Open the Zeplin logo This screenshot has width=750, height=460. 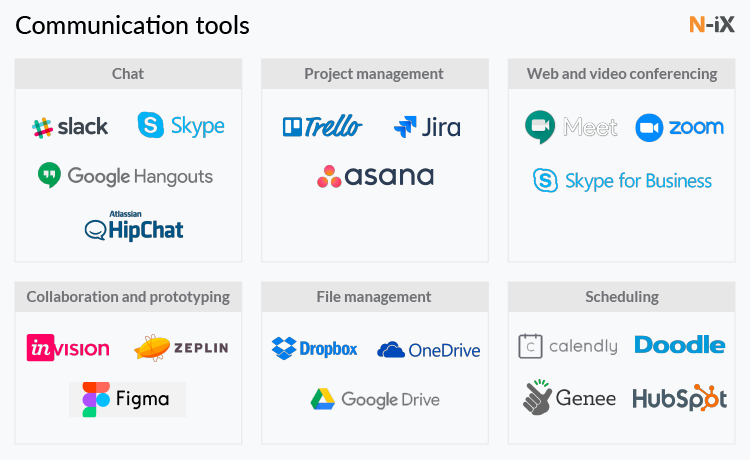181,348
